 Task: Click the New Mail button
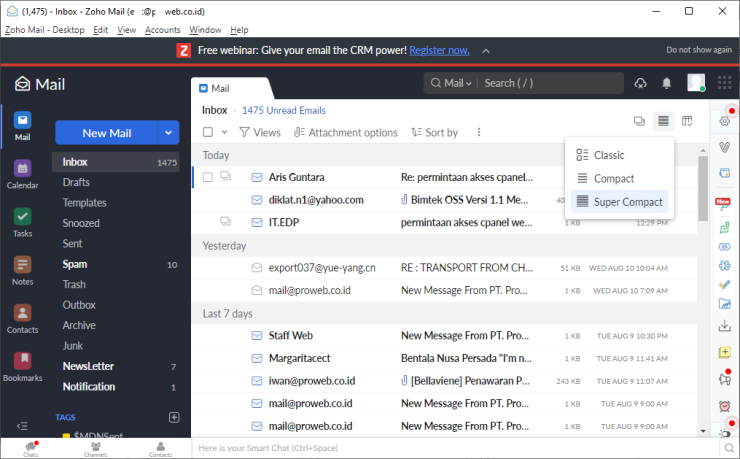click(107, 133)
